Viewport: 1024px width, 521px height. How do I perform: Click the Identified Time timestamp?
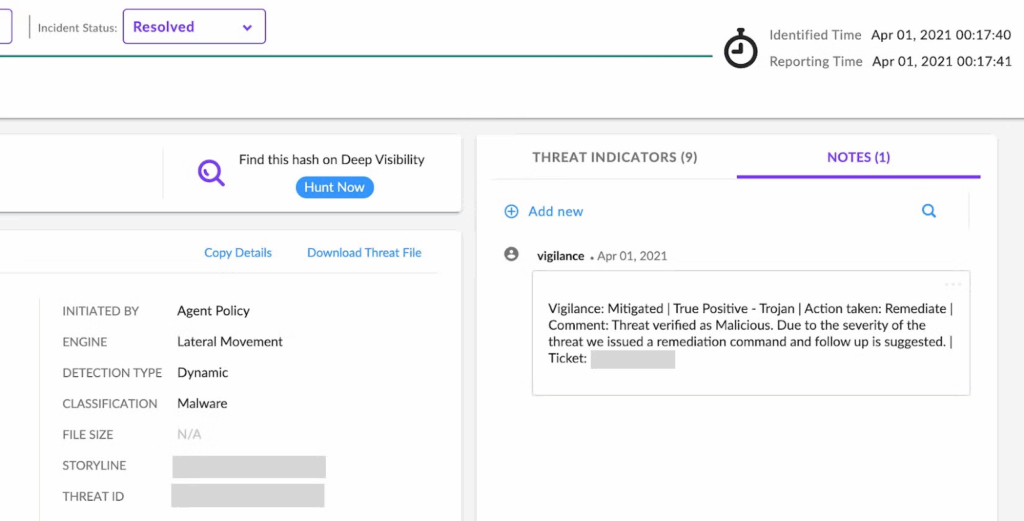pos(941,35)
